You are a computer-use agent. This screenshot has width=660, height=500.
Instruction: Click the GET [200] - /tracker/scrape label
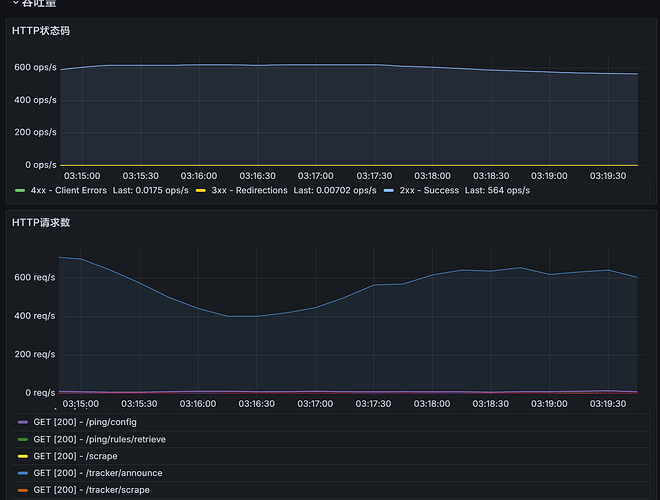[x=92, y=490]
